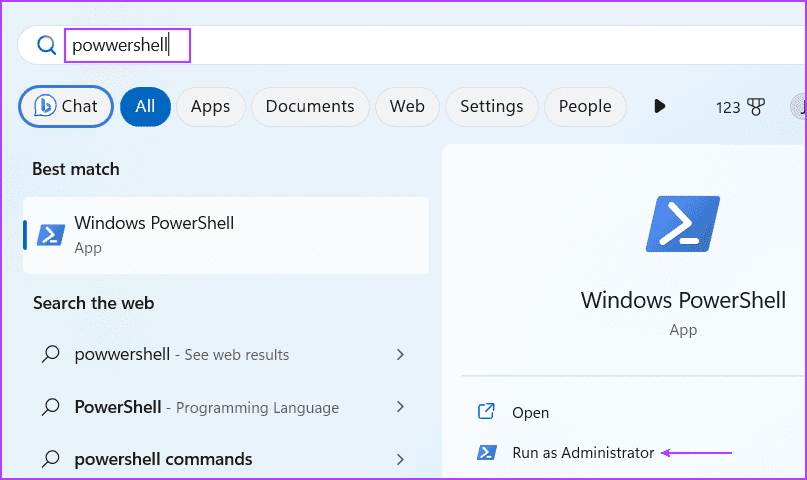Click the Bing logo inside Chat button
Image resolution: width=807 pixels, height=480 pixels.
click(x=44, y=106)
